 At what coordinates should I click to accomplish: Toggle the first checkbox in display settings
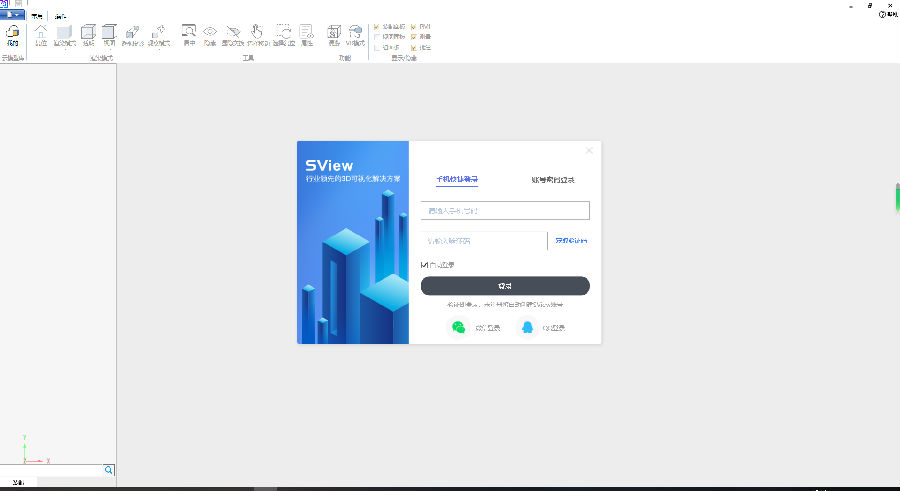tap(376, 26)
